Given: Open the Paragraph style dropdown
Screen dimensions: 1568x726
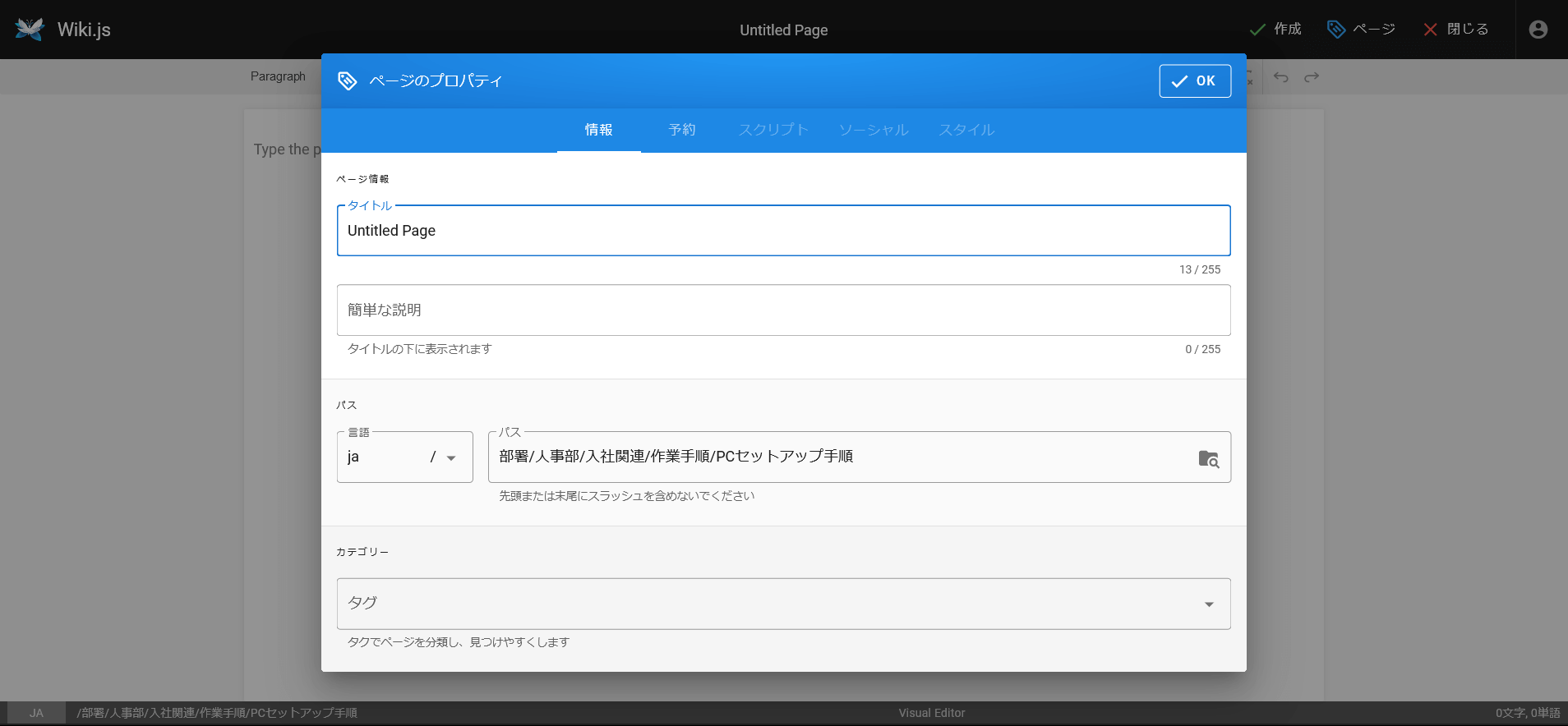Looking at the screenshot, I should (279, 76).
